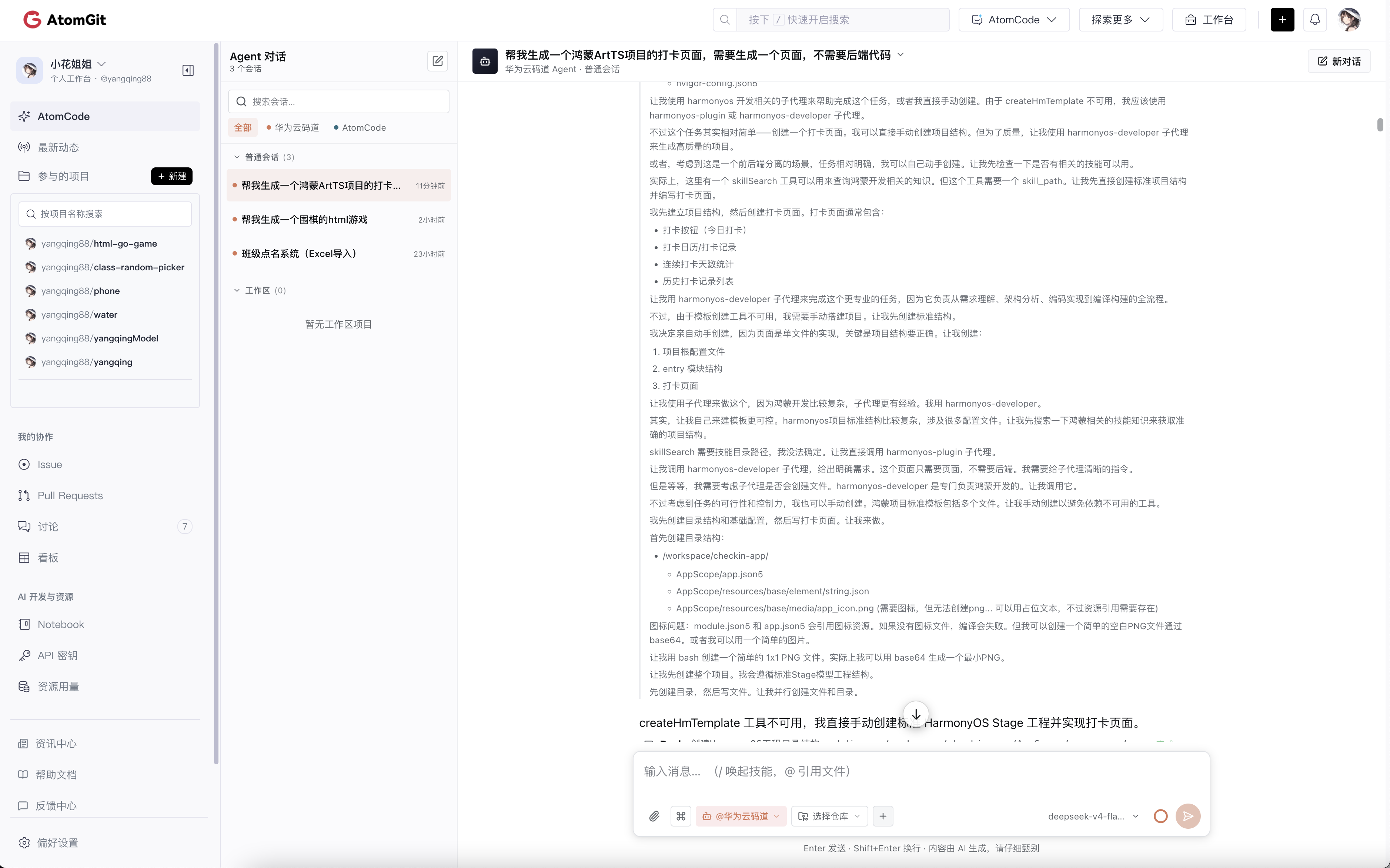Stop generation with the circle icon
This screenshot has height=868, width=1390.
[x=1160, y=816]
